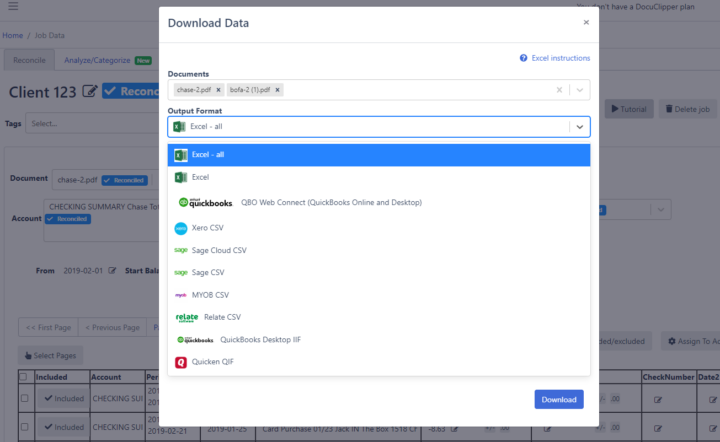Check the first transaction row checkbox

[24, 398]
